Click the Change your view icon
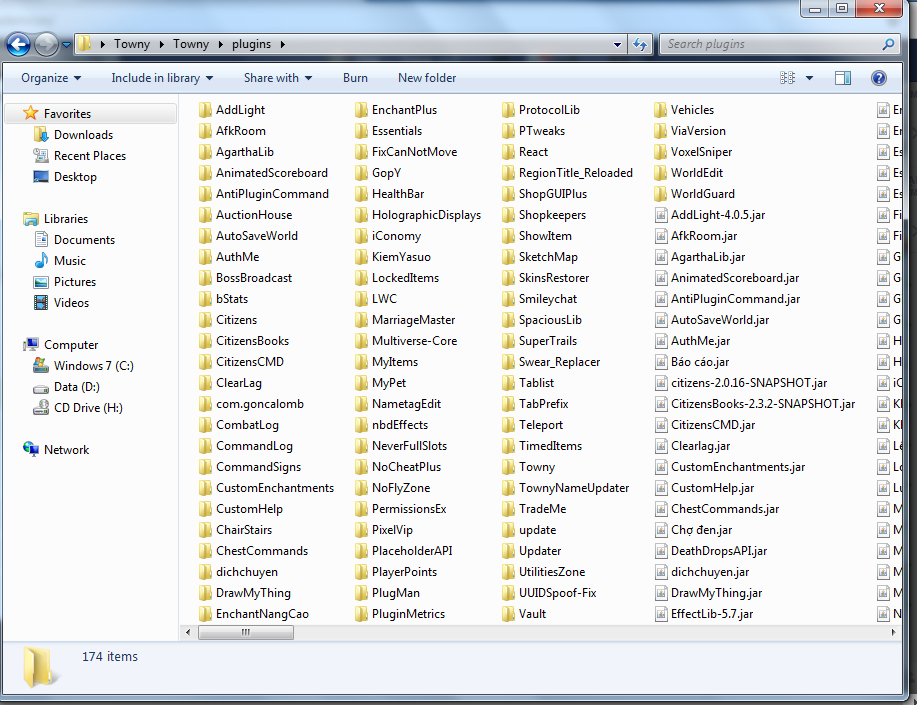The height and width of the screenshot is (705, 917). pos(787,78)
